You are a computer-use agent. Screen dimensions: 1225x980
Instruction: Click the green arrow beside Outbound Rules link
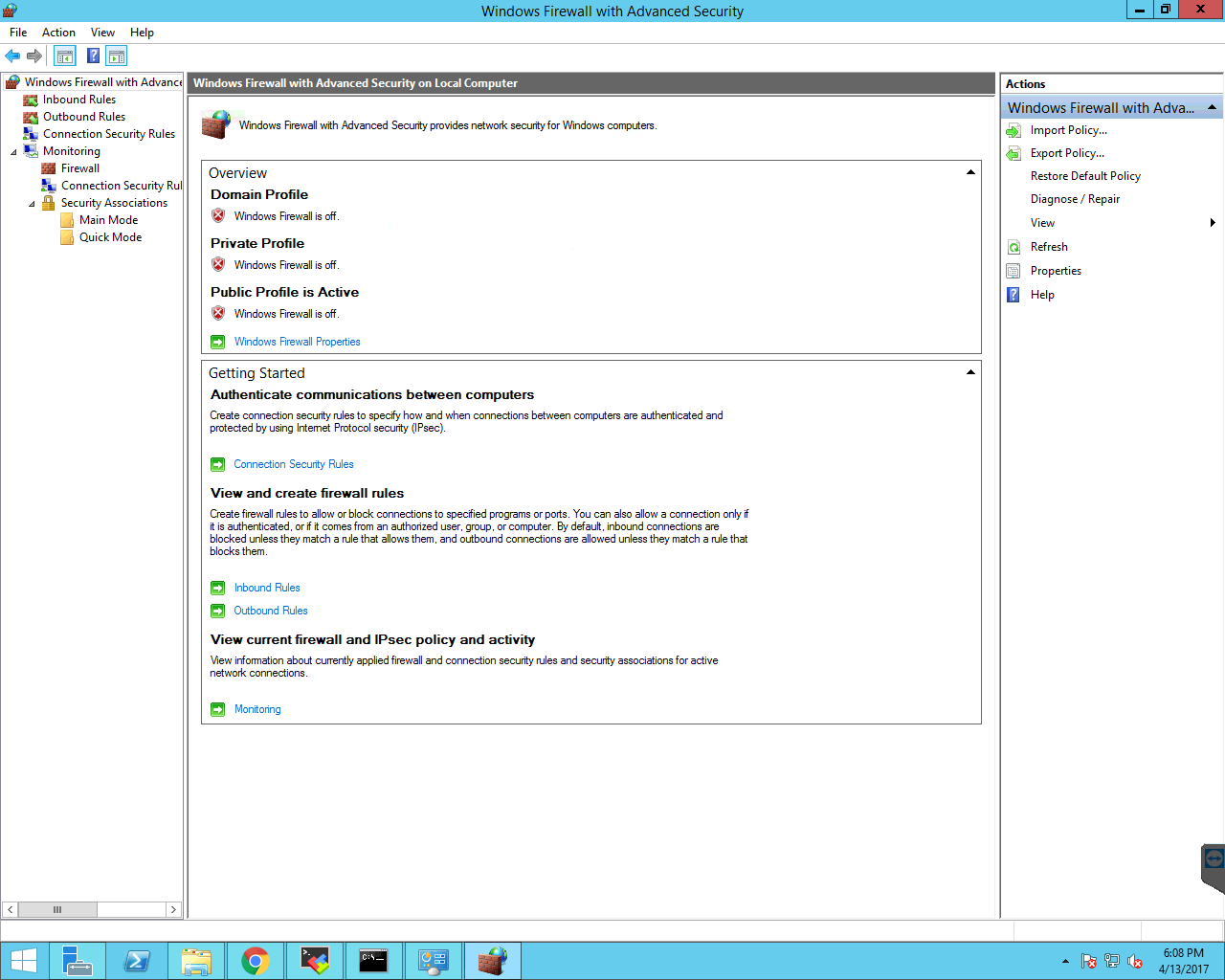(x=218, y=611)
